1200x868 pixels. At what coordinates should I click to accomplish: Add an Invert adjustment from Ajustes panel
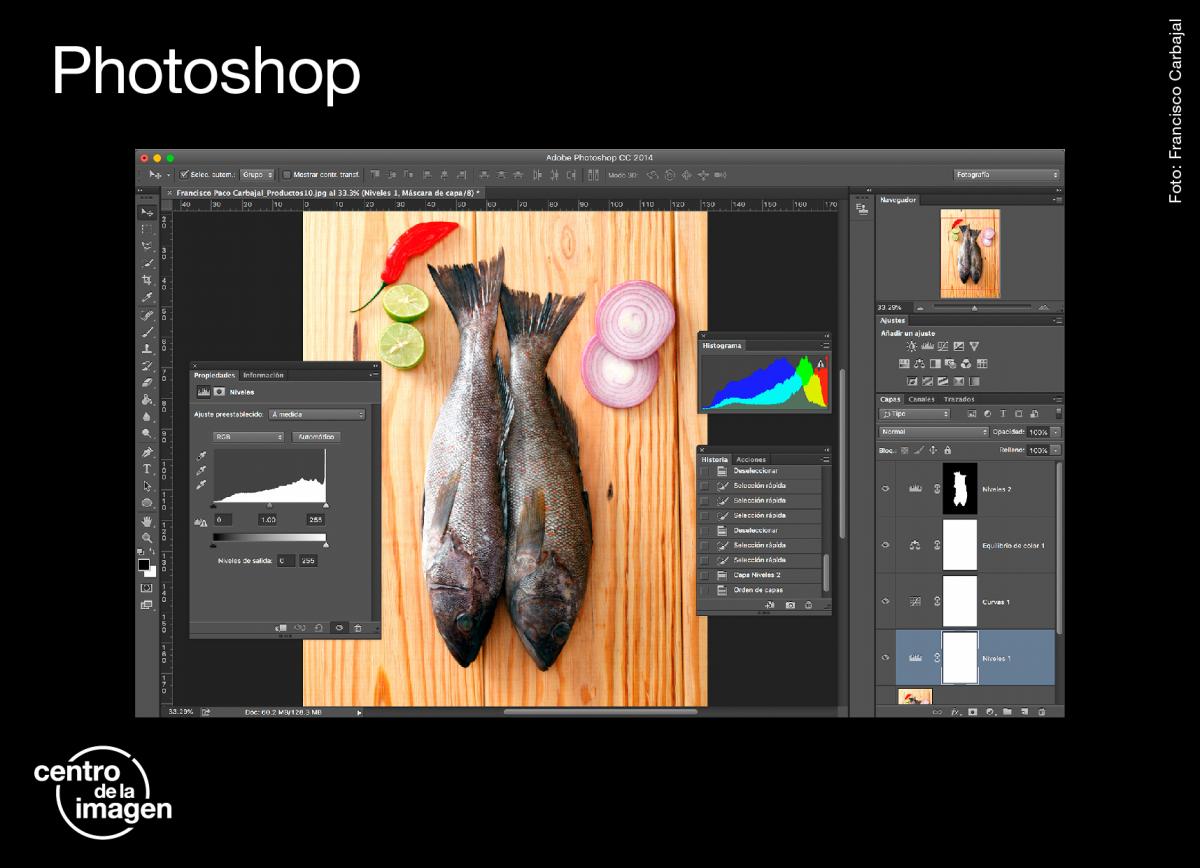point(912,381)
